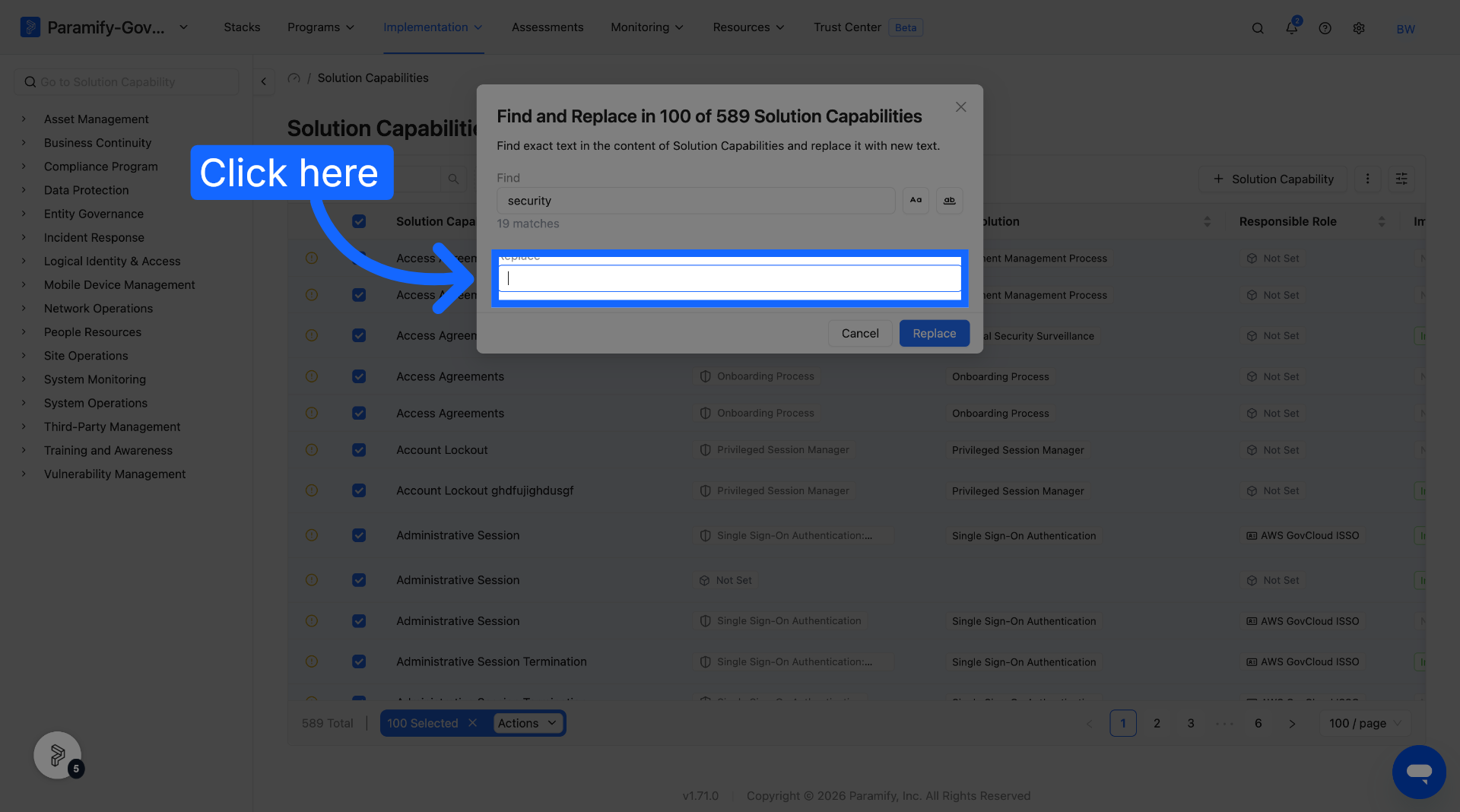This screenshot has height=812, width=1460.
Task: Expand the Asset Management tree item
Action: click(24, 119)
